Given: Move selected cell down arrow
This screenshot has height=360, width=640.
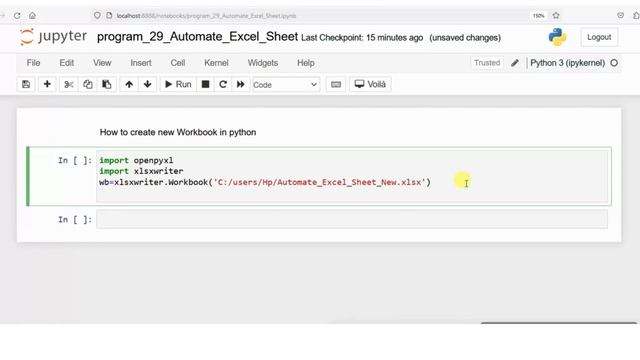Looking at the screenshot, I should coord(147,84).
